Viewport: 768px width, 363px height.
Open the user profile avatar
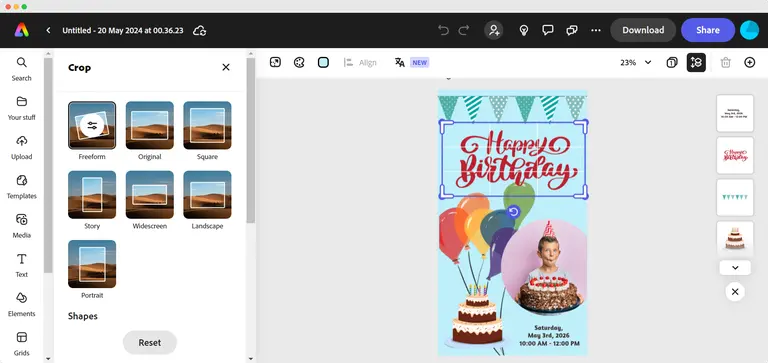(749, 30)
